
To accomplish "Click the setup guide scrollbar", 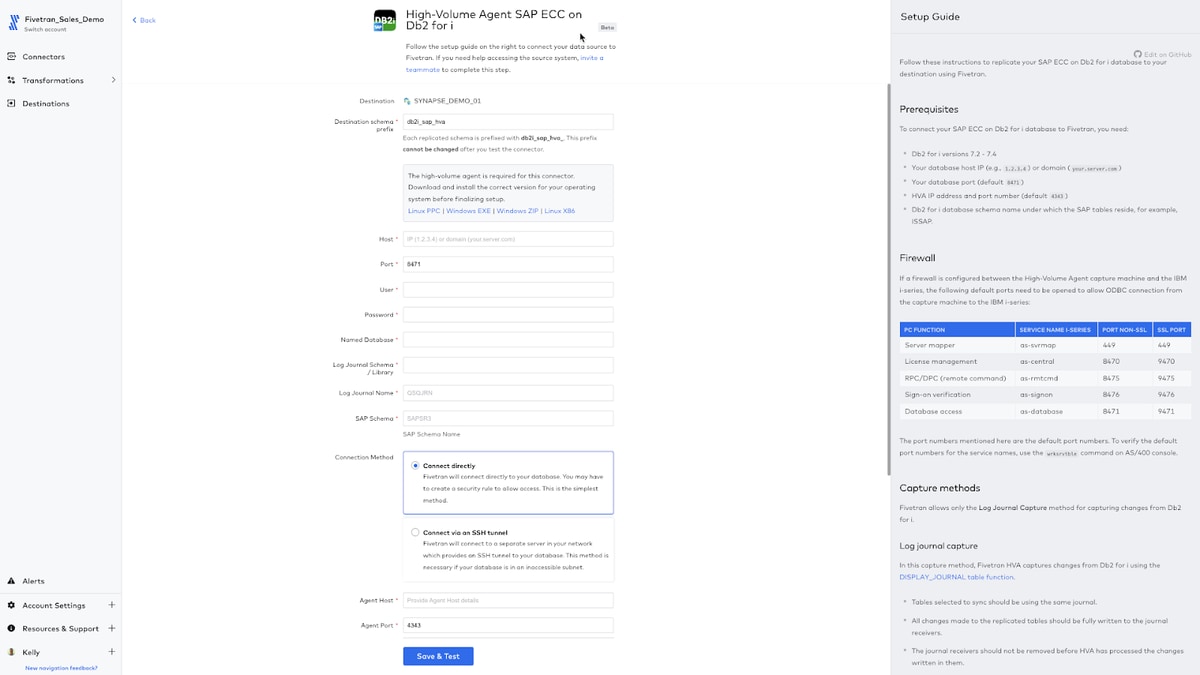I will pyautogui.click(x=889, y=279).
